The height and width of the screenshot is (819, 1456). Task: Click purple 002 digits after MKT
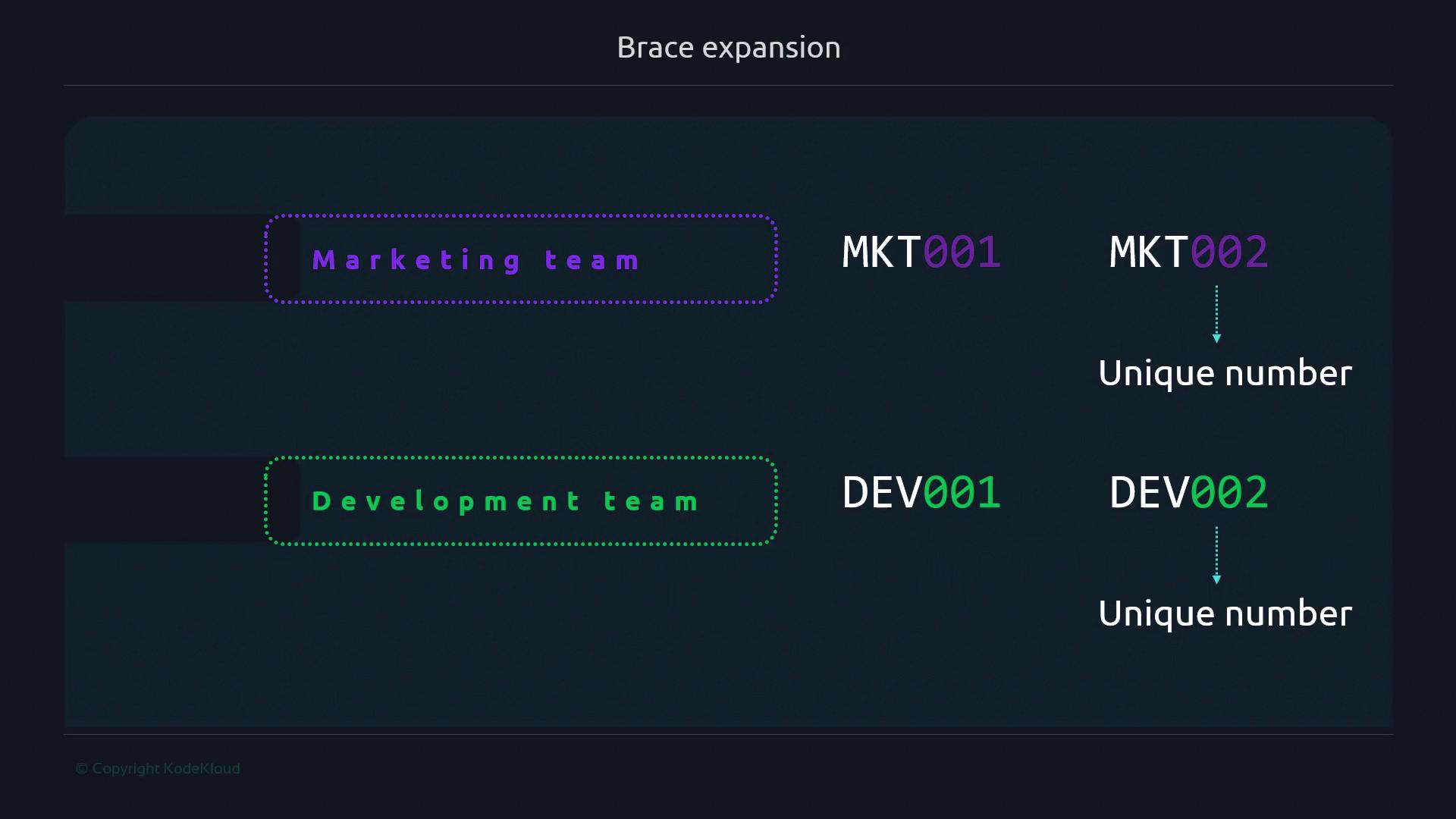[1229, 253]
